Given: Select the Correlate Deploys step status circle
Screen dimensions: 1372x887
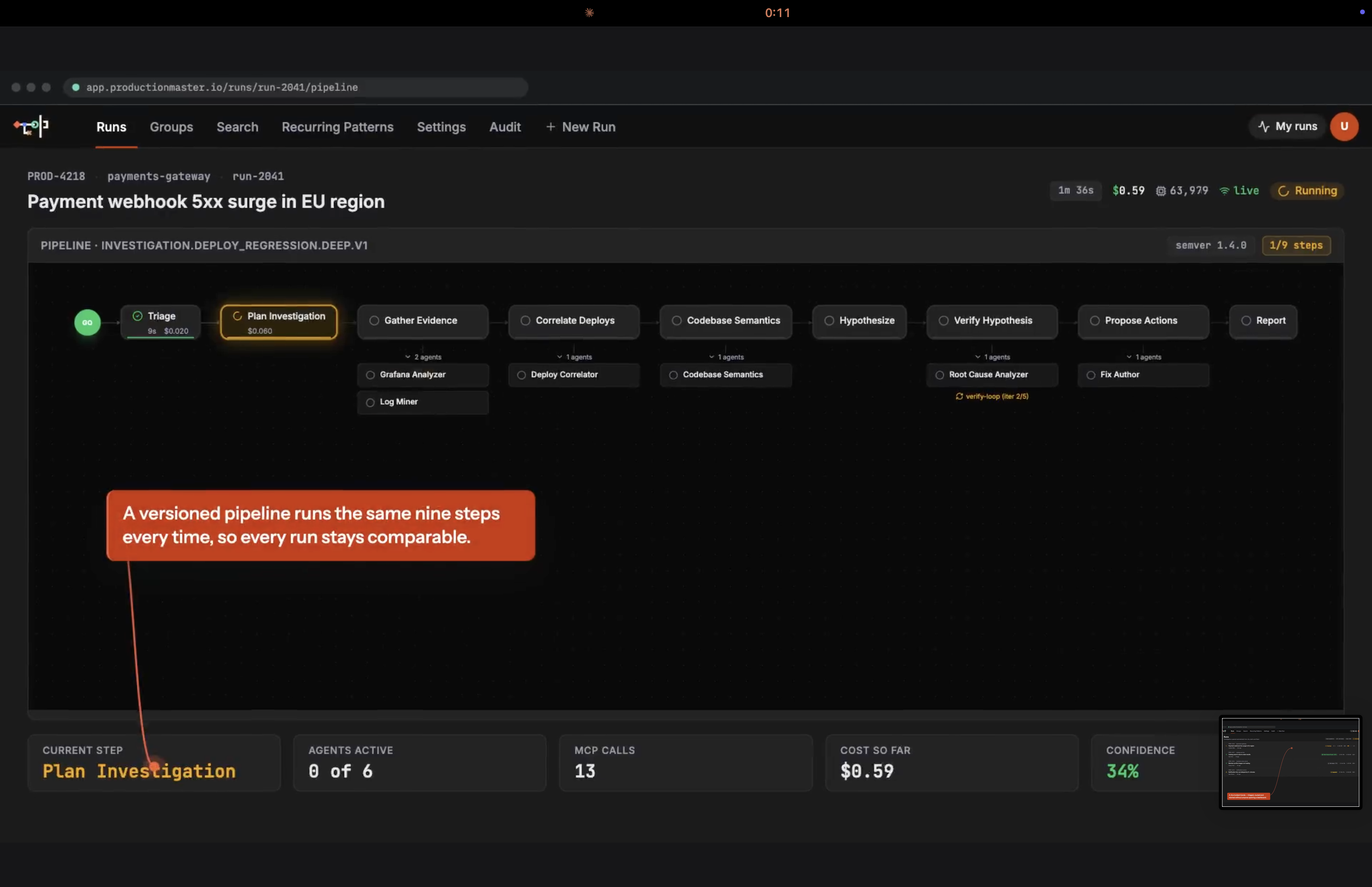Looking at the screenshot, I should tap(526, 320).
